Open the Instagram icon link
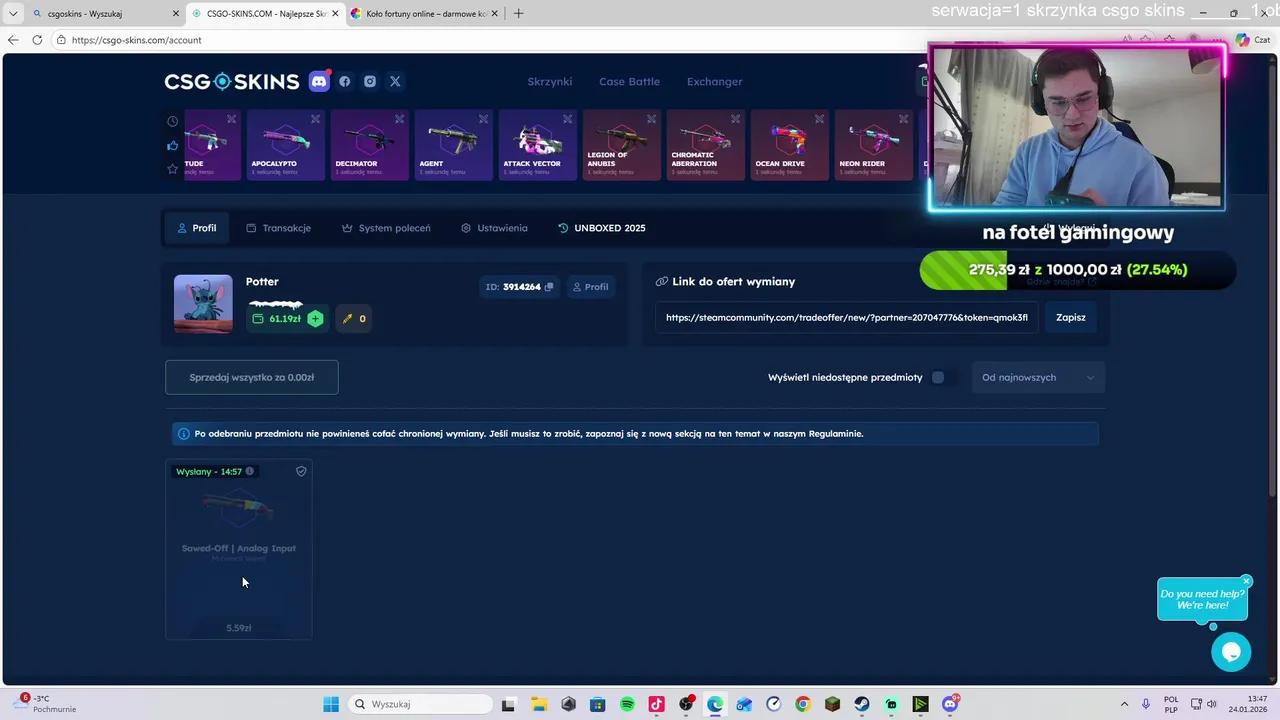1280x720 pixels. pyautogui.click(x=370, y=82)
